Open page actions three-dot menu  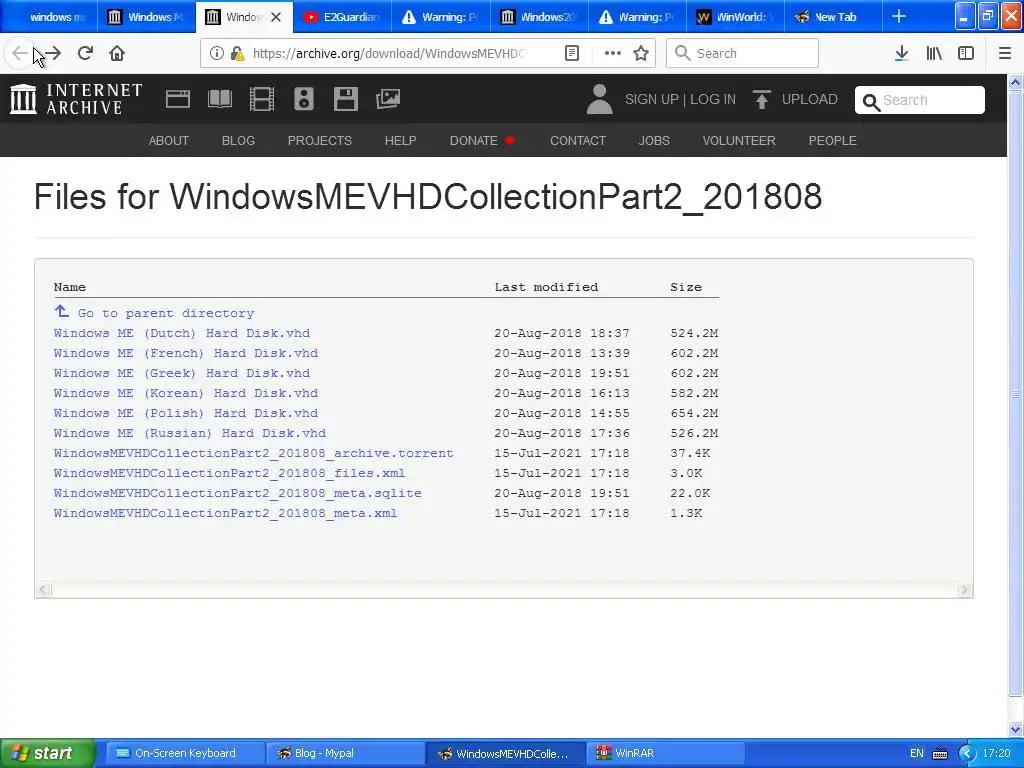pos(612,54)
